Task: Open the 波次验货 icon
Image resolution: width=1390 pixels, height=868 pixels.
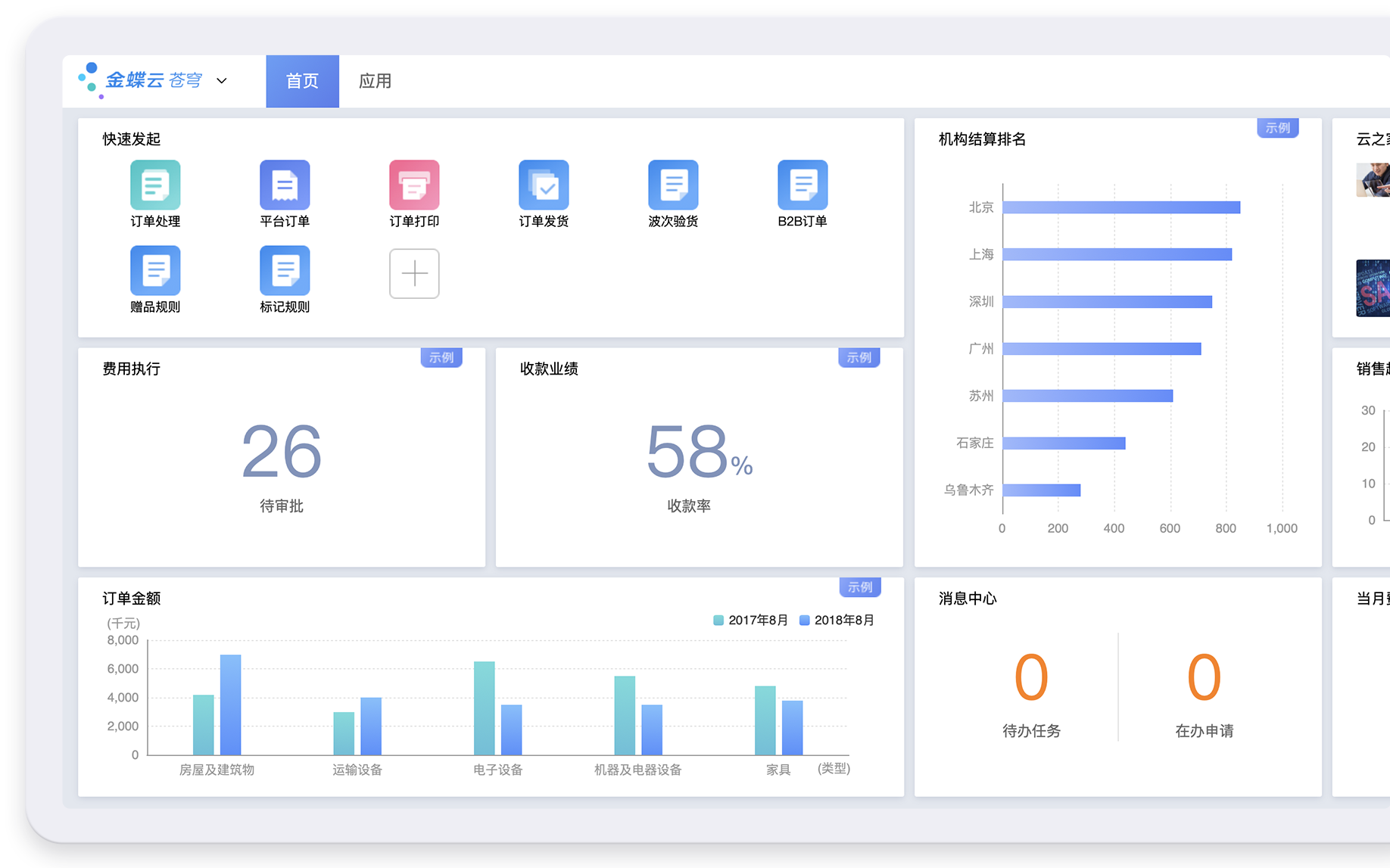Action: point(673,185)
